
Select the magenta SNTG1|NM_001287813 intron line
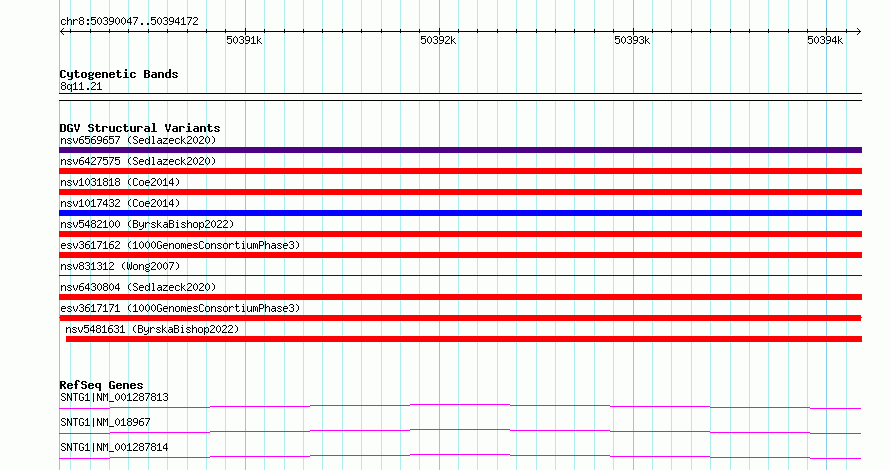pos(460,406)
